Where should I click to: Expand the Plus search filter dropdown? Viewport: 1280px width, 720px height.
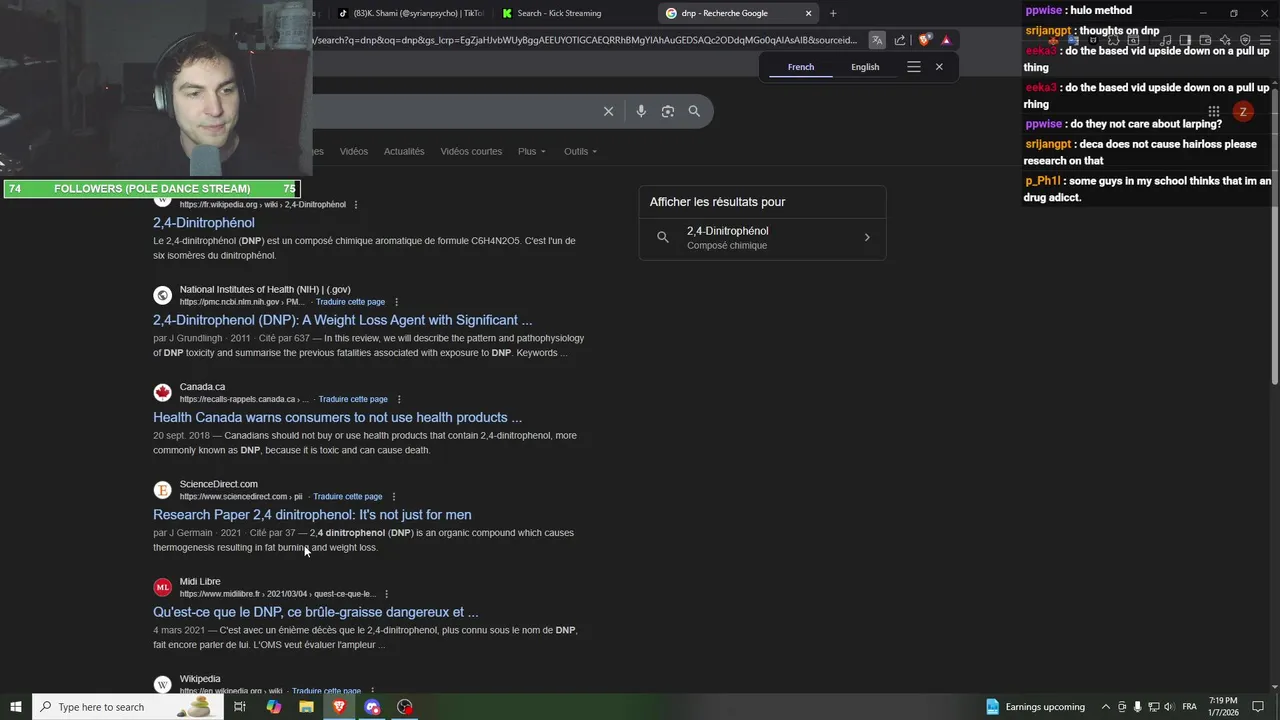[532, 151]
